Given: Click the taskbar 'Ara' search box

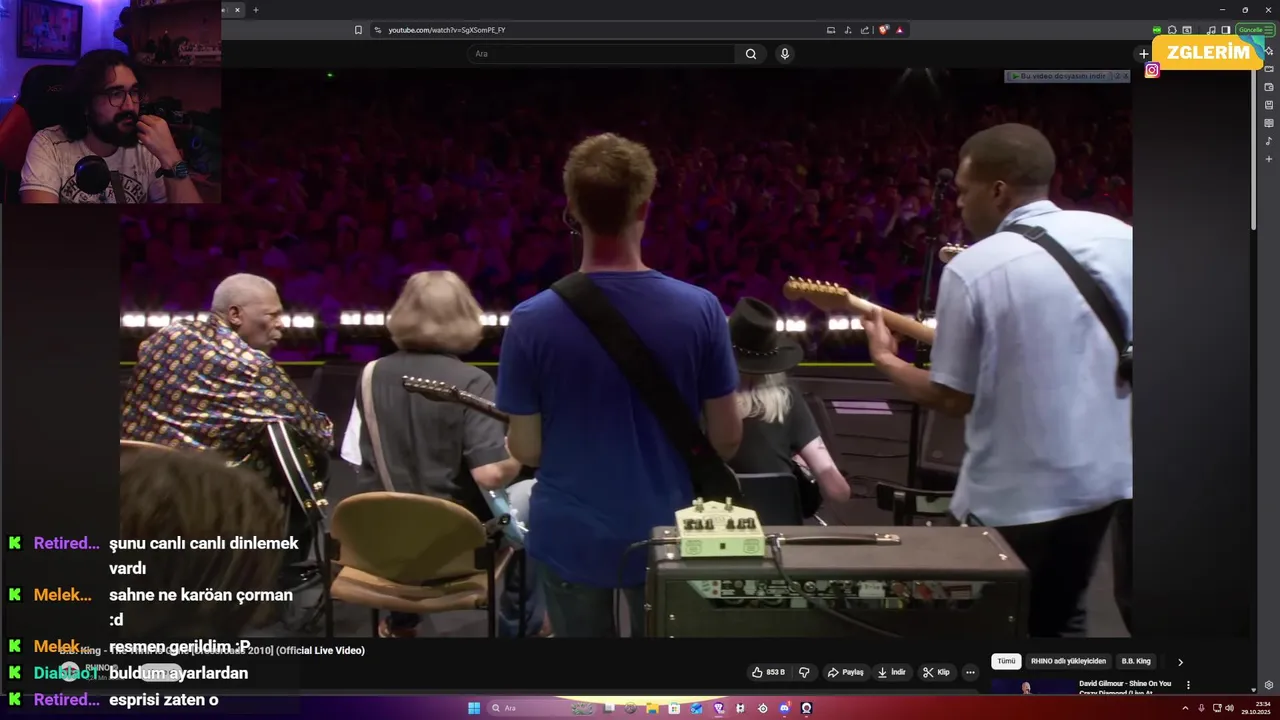Looking at the screenshot, I should pyautogui.click(x=540, y=708).
